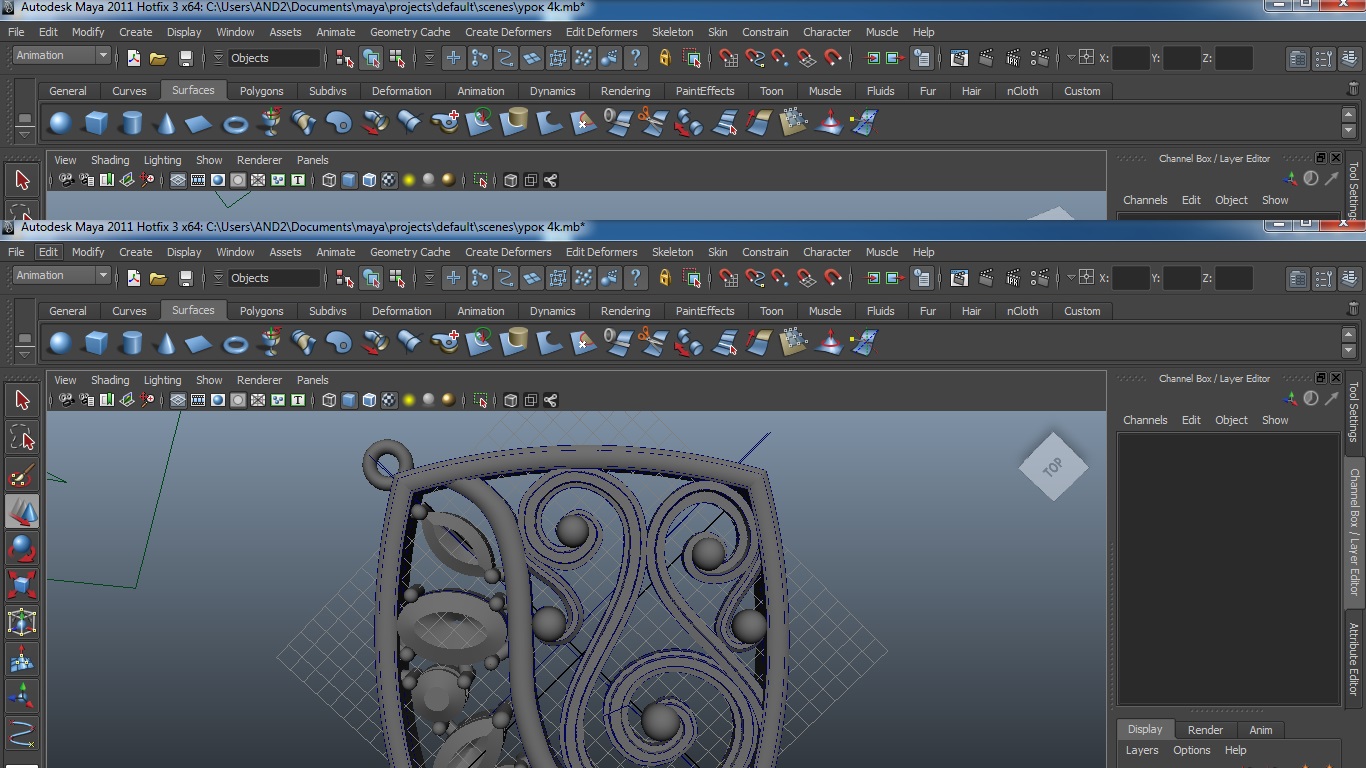
Task: Toggle wireframe on shaded in lower viewport toolbar
Action: 369,400
